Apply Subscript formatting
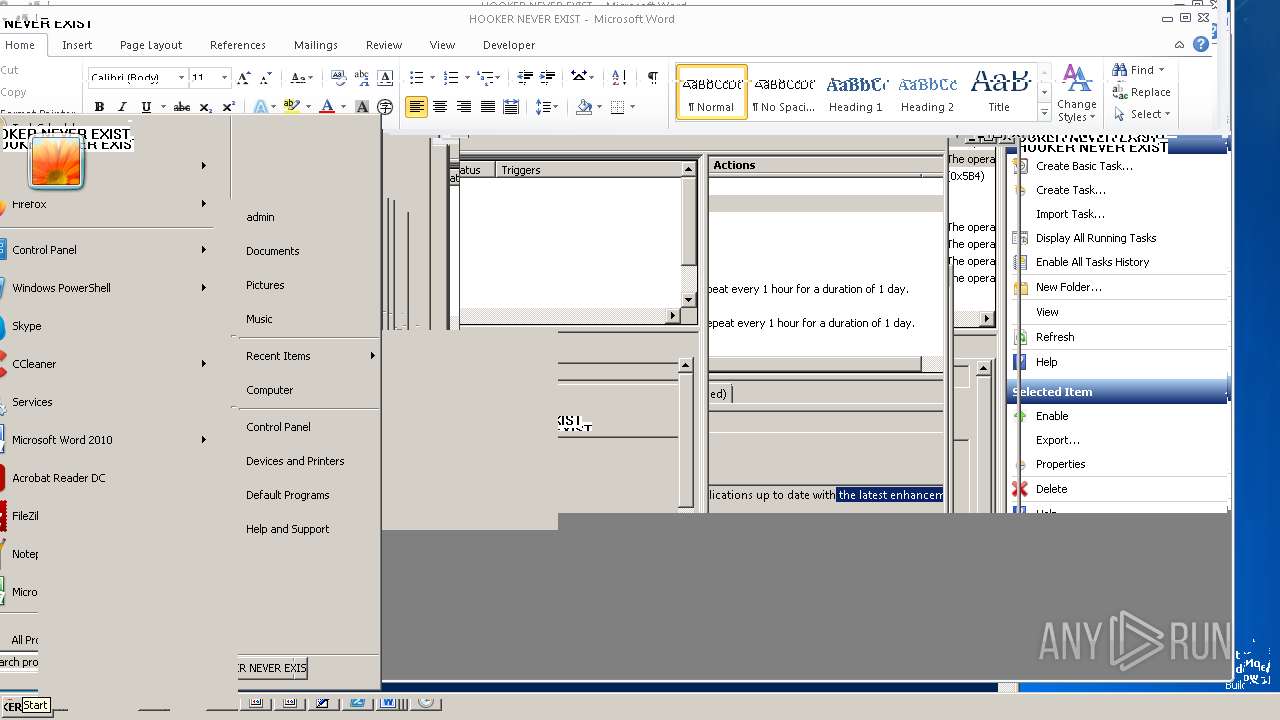The width and height of the screenshot is (1280, 720). 205,107
